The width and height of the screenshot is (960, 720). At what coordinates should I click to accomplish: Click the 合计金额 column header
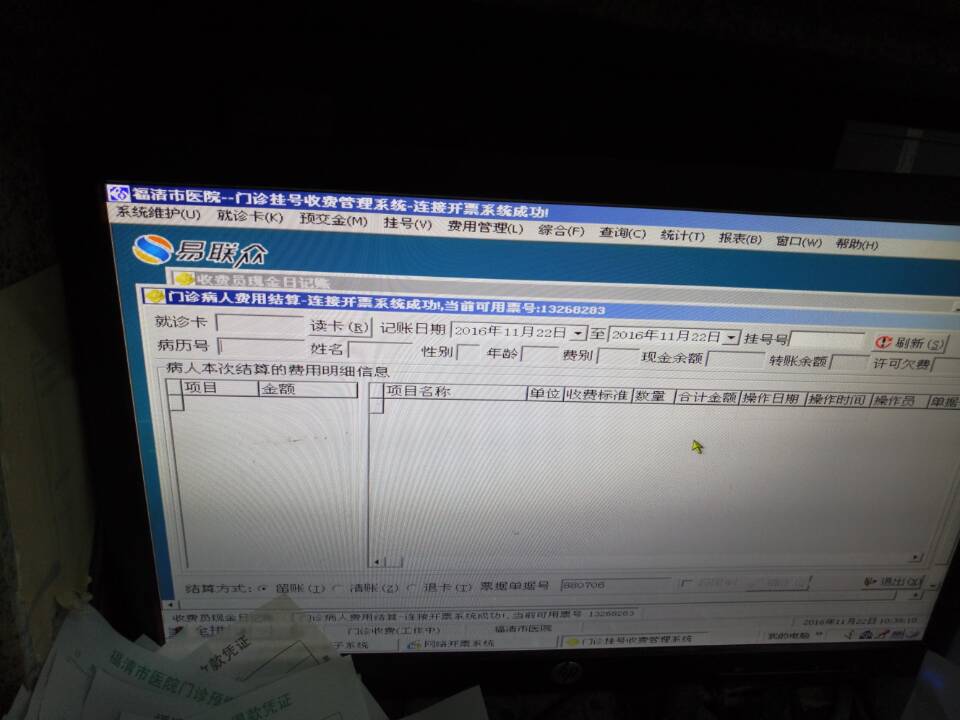point(707,397)
